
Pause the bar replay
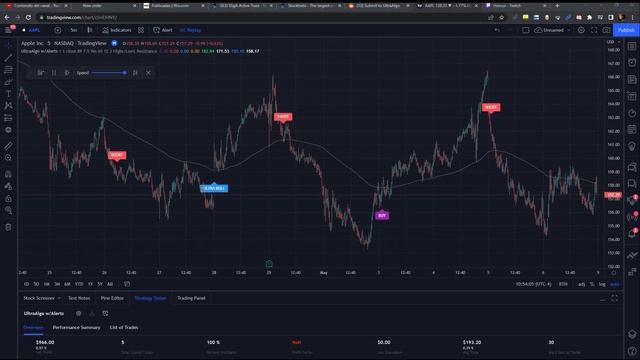click(x=54, y=73)
